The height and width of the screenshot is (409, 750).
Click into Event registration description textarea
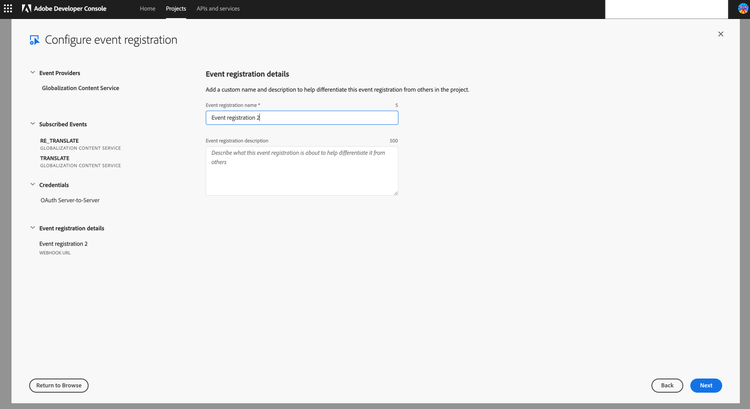301,171
